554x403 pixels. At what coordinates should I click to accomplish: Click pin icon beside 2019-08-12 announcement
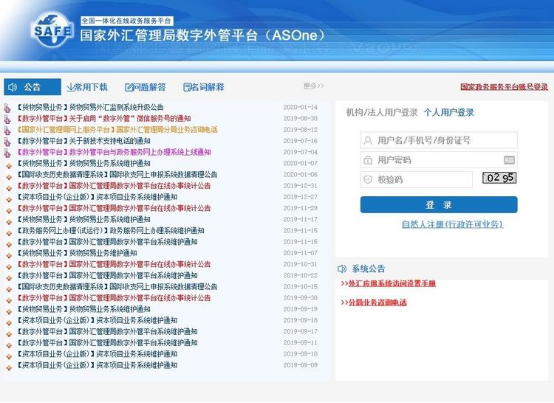[7, 130]
